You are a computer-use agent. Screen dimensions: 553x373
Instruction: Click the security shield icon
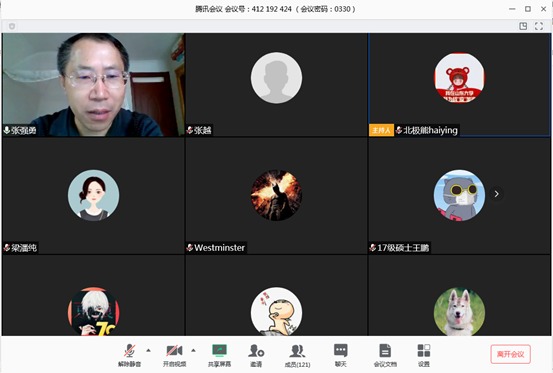pos(12,26)
